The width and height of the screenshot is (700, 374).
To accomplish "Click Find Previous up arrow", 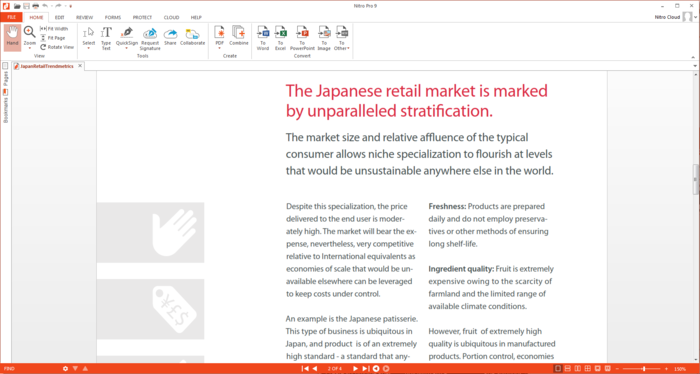I will 84,369.
